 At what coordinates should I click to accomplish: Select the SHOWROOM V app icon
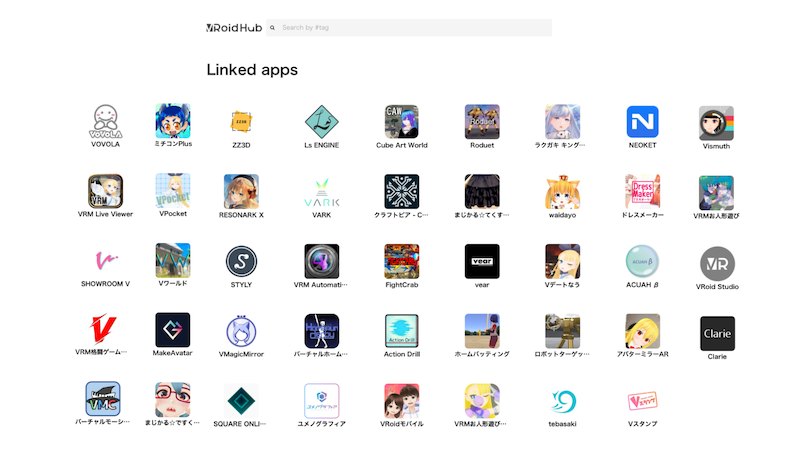[x=106, y=261]
